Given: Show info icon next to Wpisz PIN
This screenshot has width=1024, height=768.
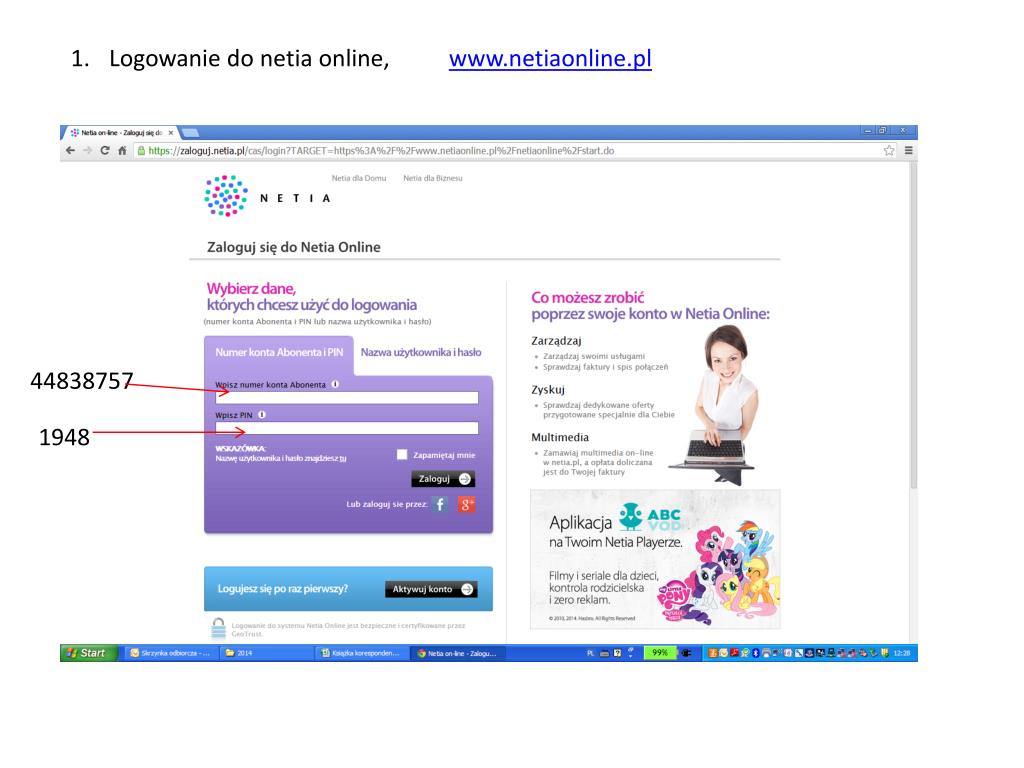Looking at the screenshot, I should tap(262, 415).
